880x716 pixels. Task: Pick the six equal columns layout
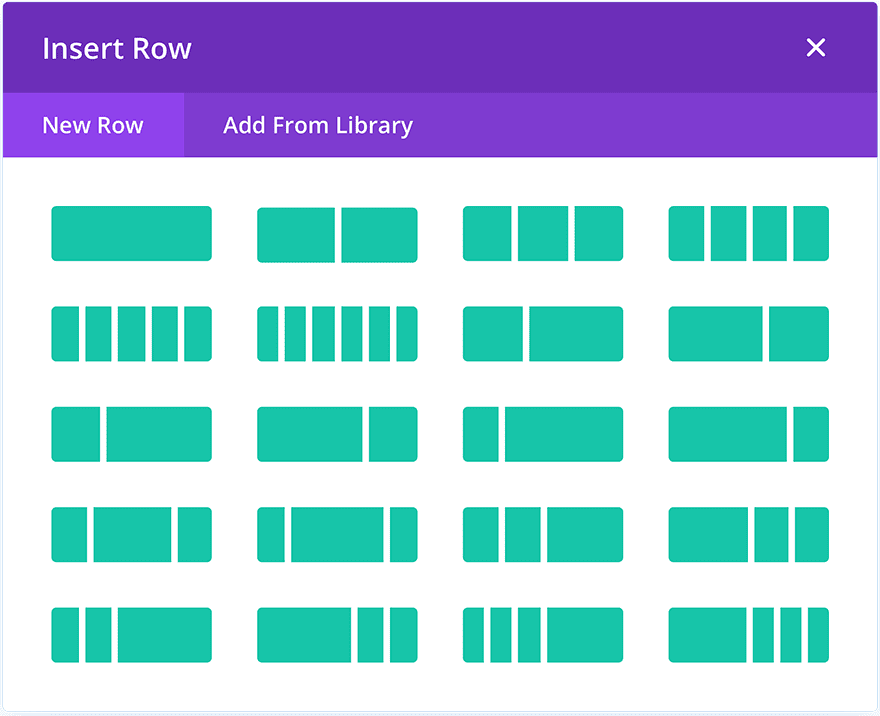tap(337, 334)
